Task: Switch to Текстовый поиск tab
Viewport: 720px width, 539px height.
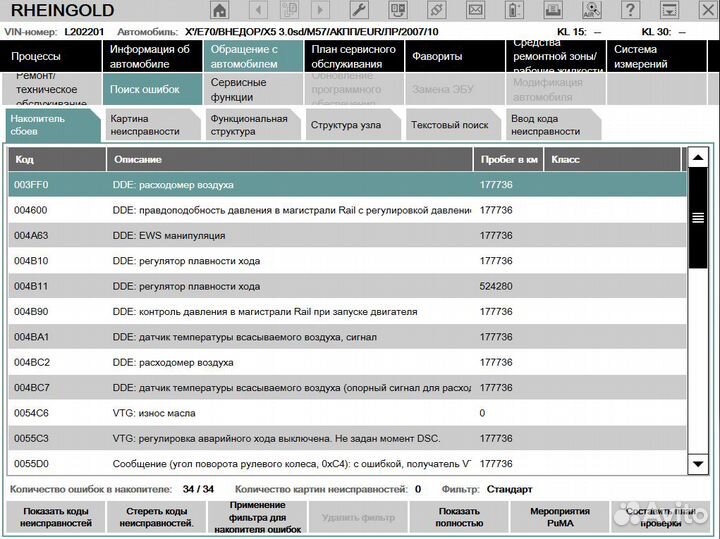Action: [453, 124]
